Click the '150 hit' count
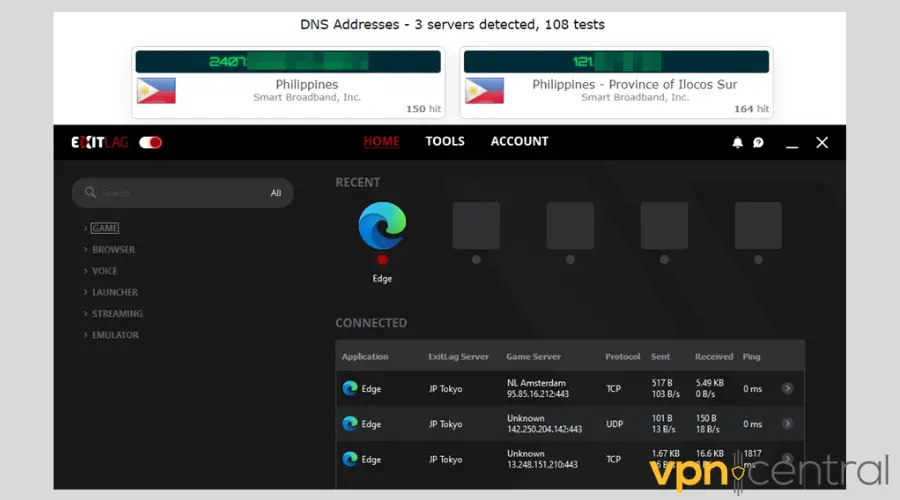This screenshot has height=500, width=900. pyautogui.click(x=424, y=108)
